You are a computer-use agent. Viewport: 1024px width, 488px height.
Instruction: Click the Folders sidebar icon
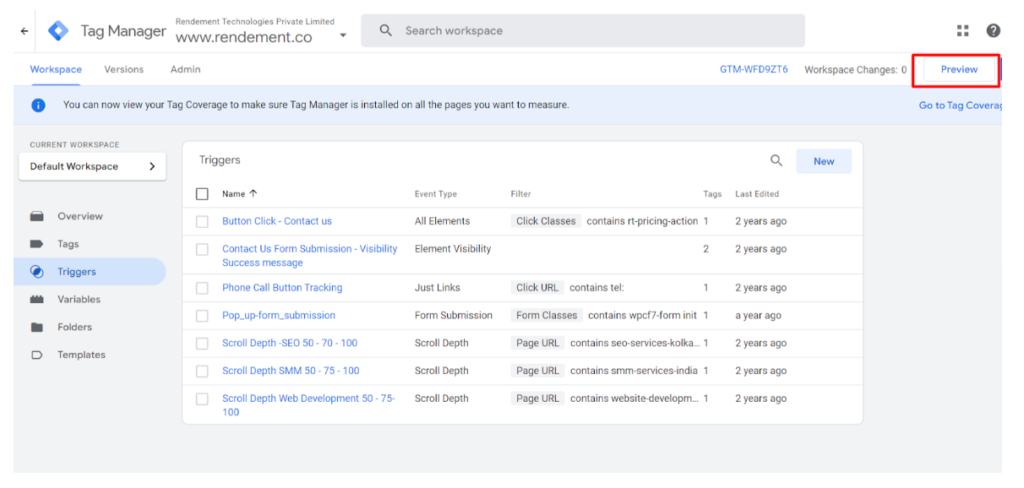point(37,327)
